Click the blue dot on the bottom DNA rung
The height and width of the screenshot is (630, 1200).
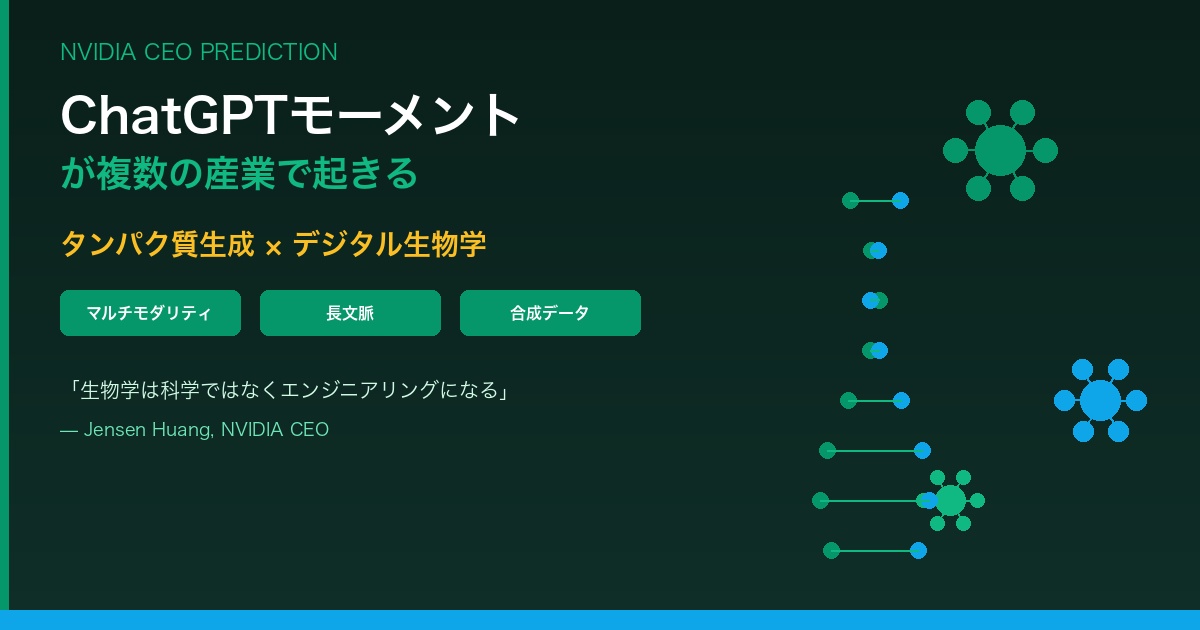click(918, 550)
